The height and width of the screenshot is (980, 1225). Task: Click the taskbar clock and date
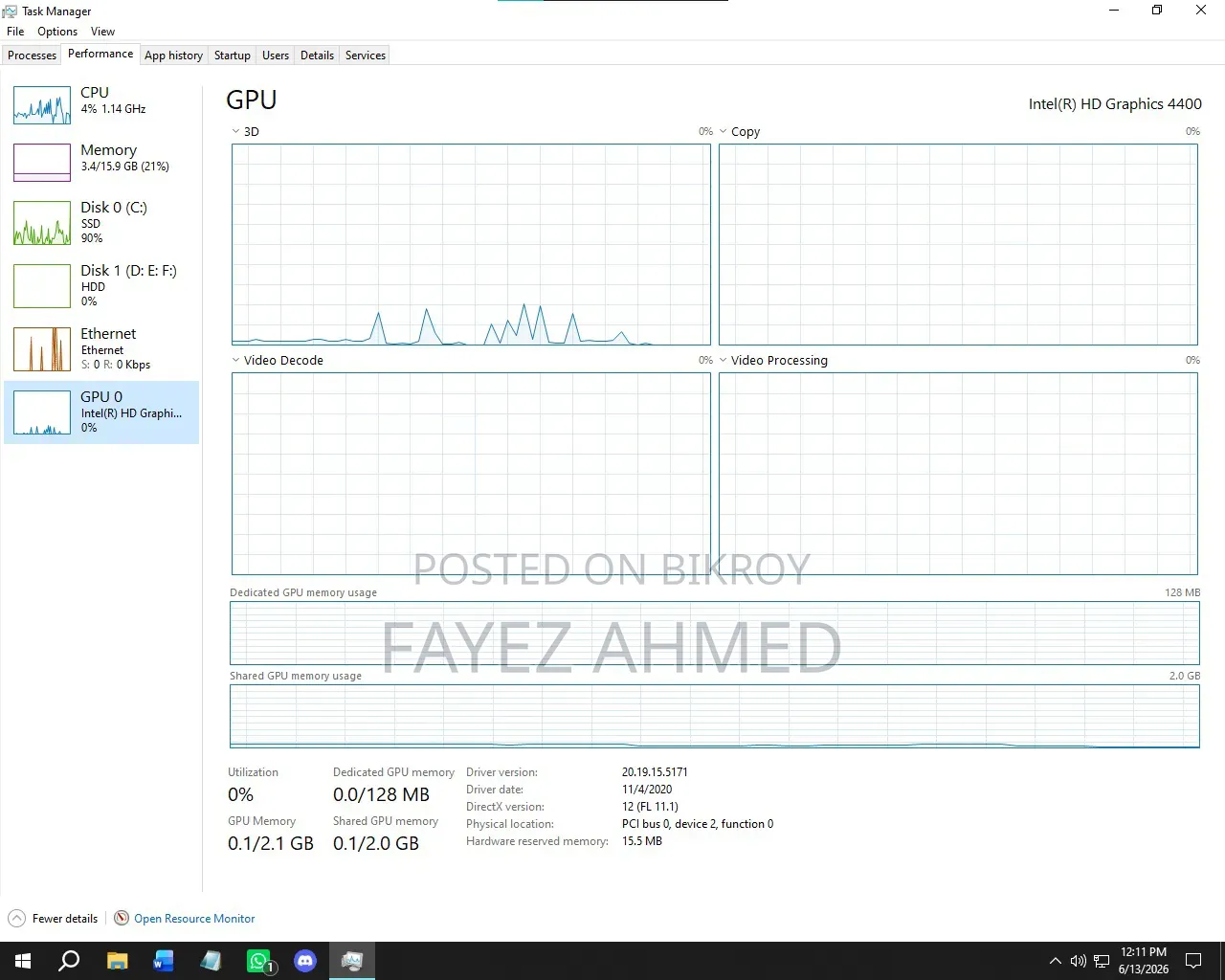[1144, 961]
